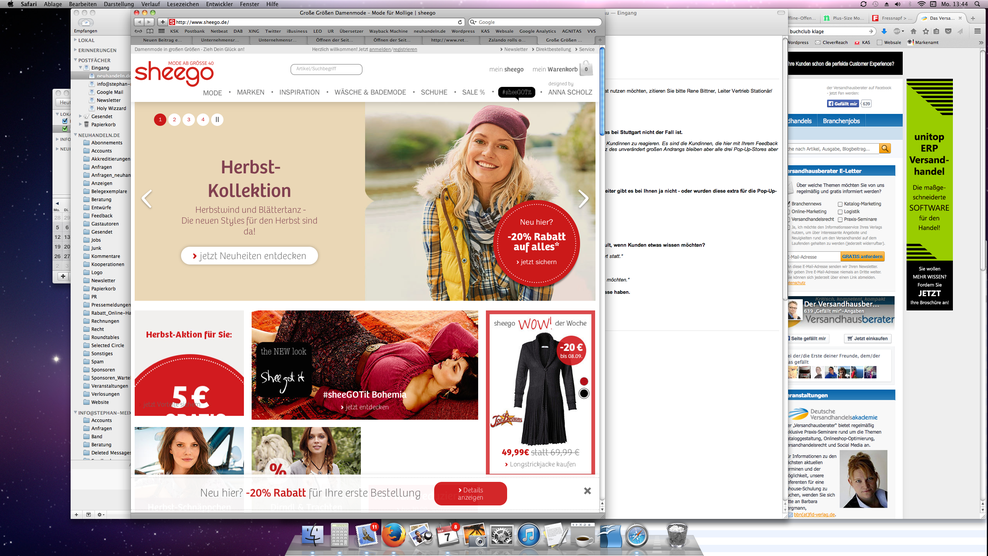This screenshot has height=556, width=988.
Task: Open Finder from the dock
Action: (x=313, y=535)
